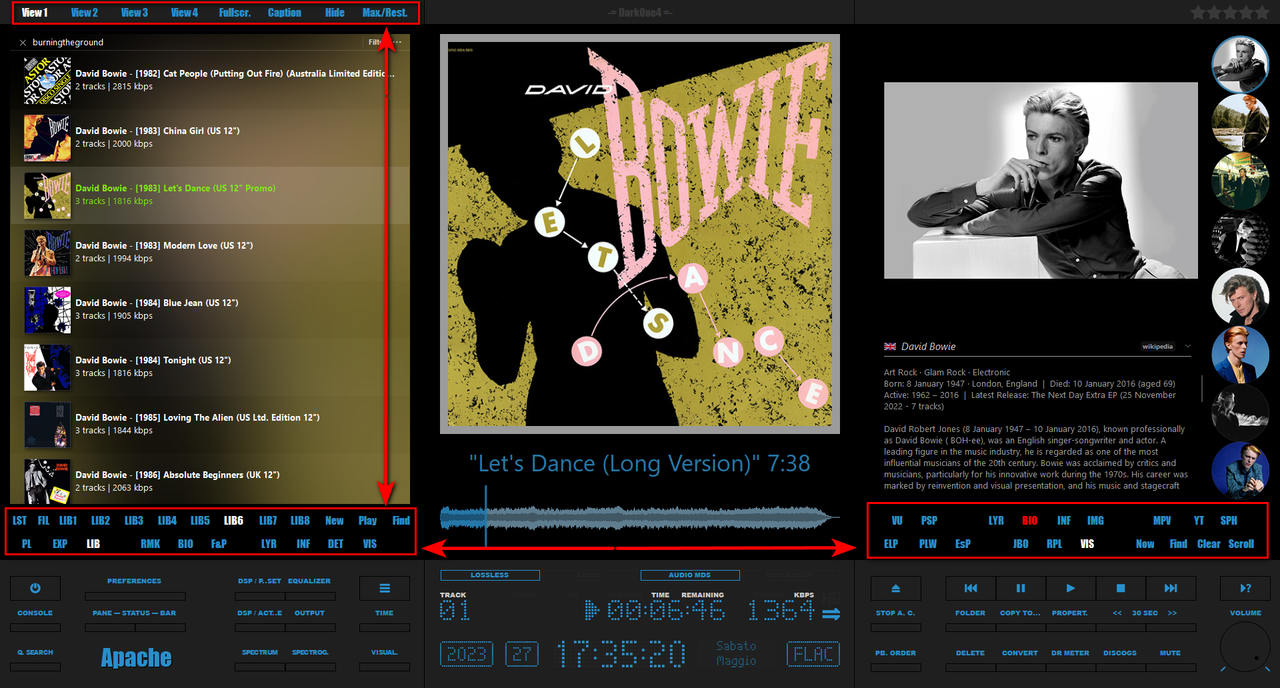Select the LIB3 panel tab
This screenshot has width=1280, height=688.
coord(134,521)
